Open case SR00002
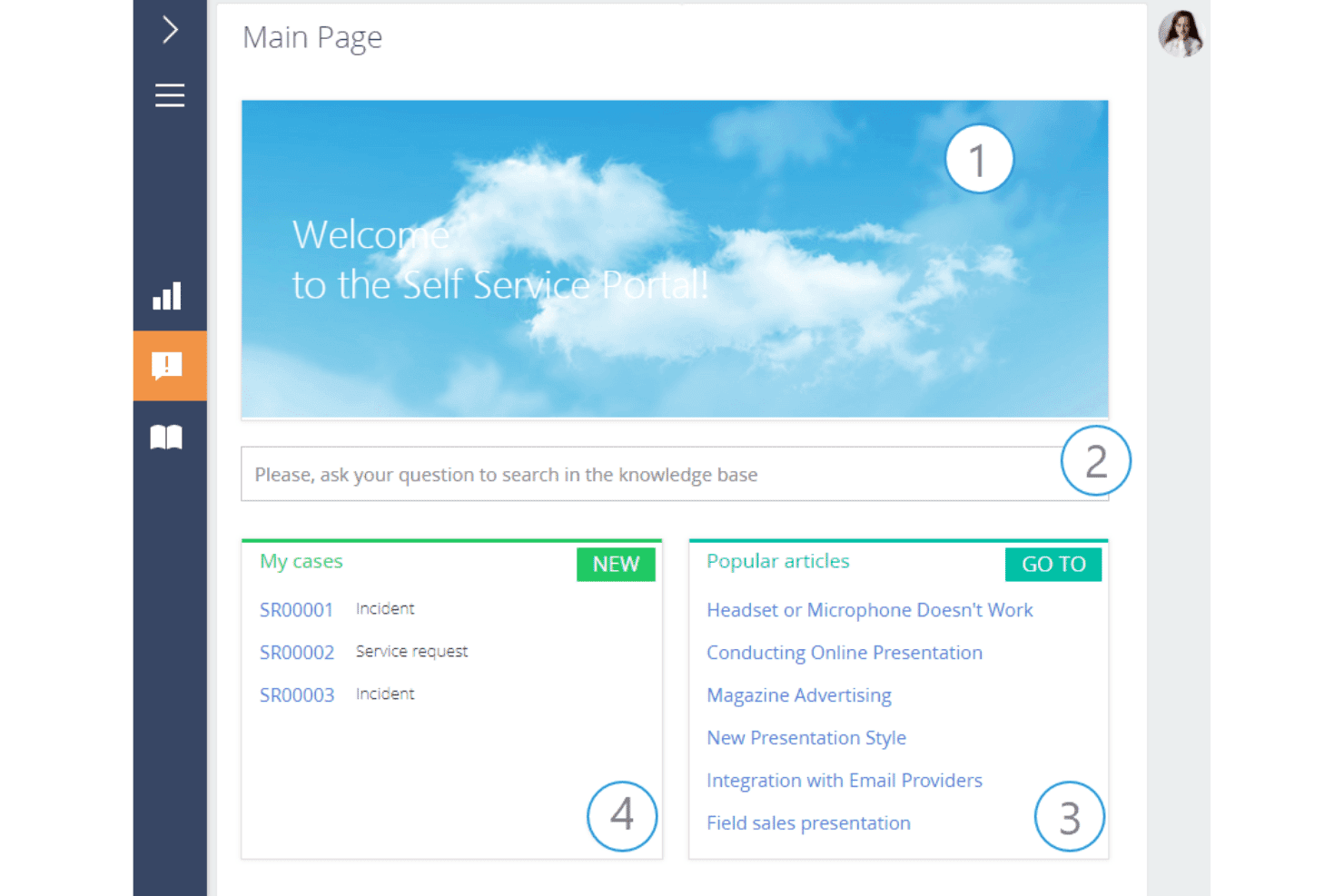 click(297, 653)
